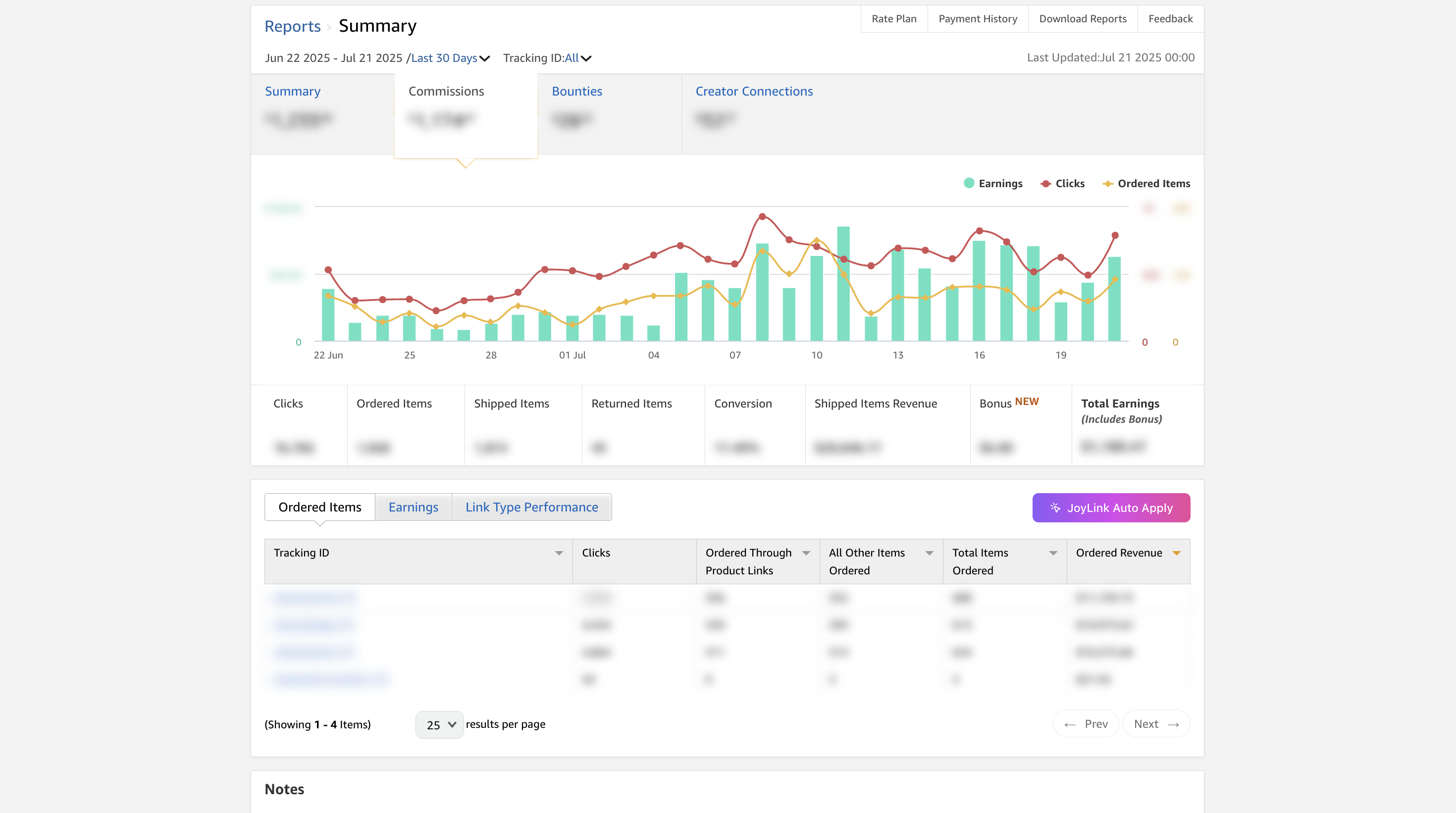Click the 22 Jun axis date label
Viewport: 1456px width, 813px height.
tap(328, 355)
